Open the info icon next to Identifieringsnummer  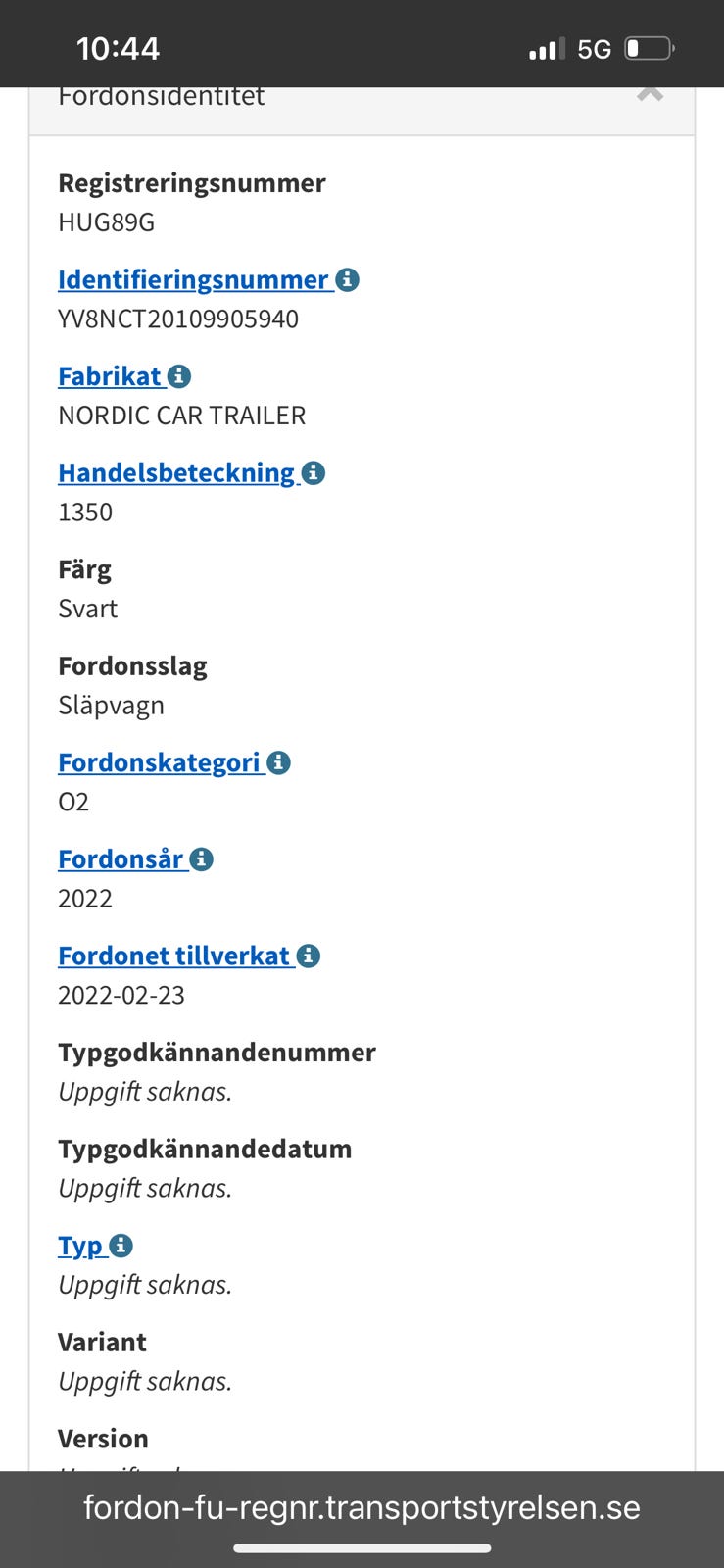point(348,279)
